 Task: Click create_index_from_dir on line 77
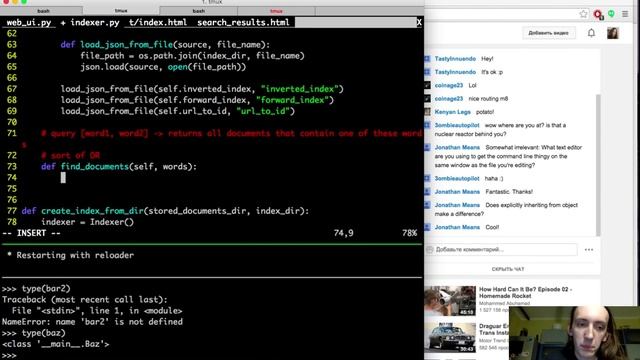(x=92, y=211)
